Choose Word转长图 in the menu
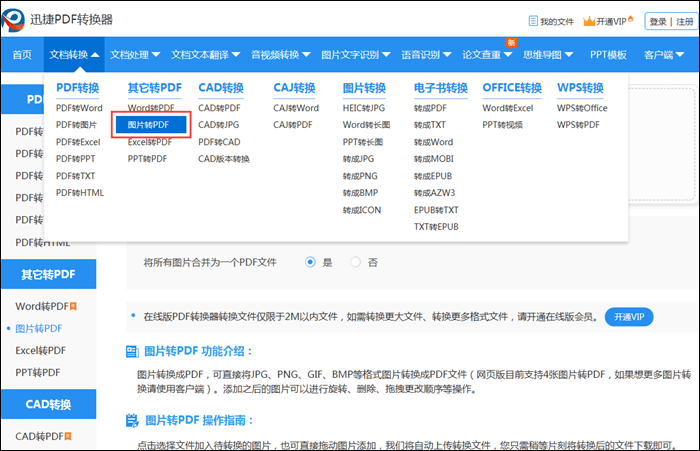 (367, 125)
